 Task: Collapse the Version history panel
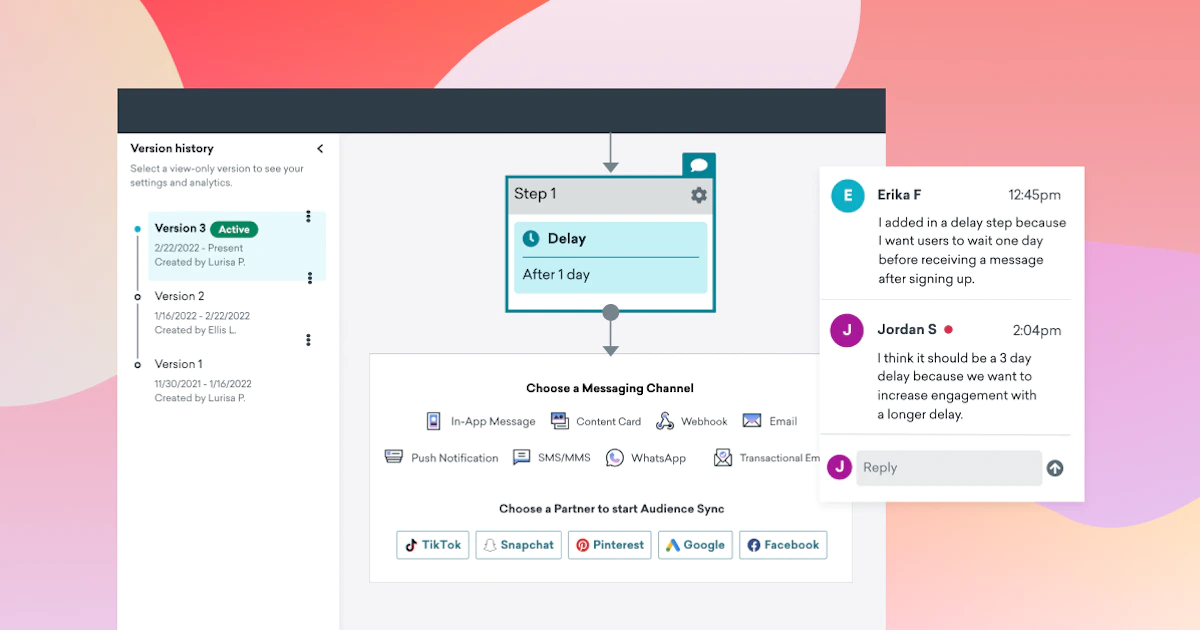(320, 148)
